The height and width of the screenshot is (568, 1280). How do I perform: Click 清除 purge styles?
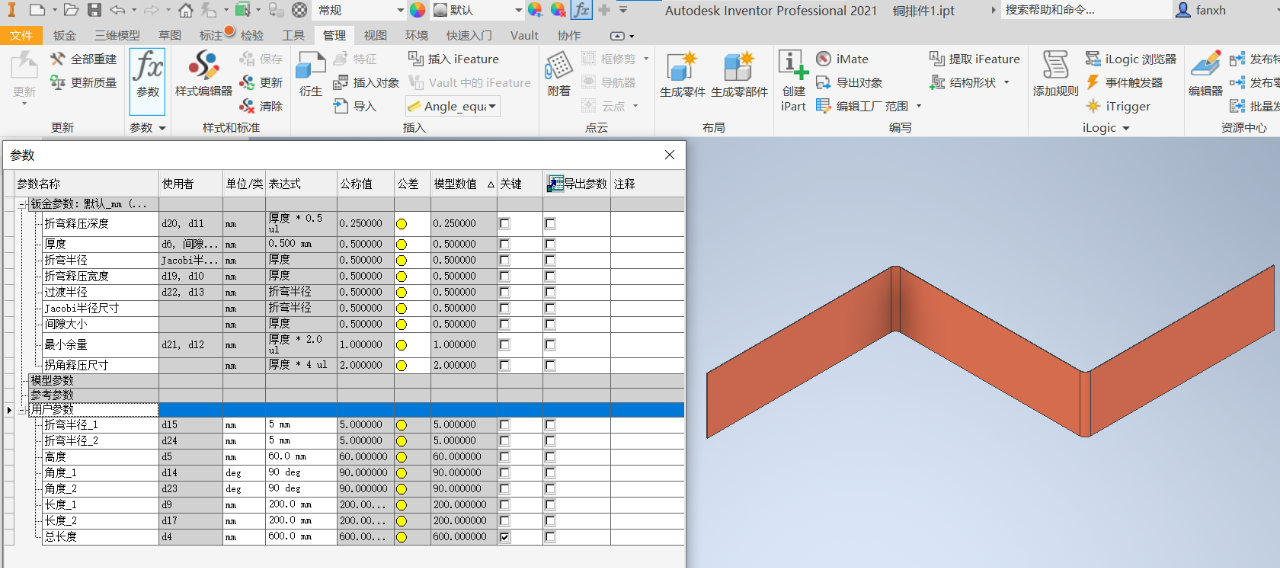pos(260,106)
